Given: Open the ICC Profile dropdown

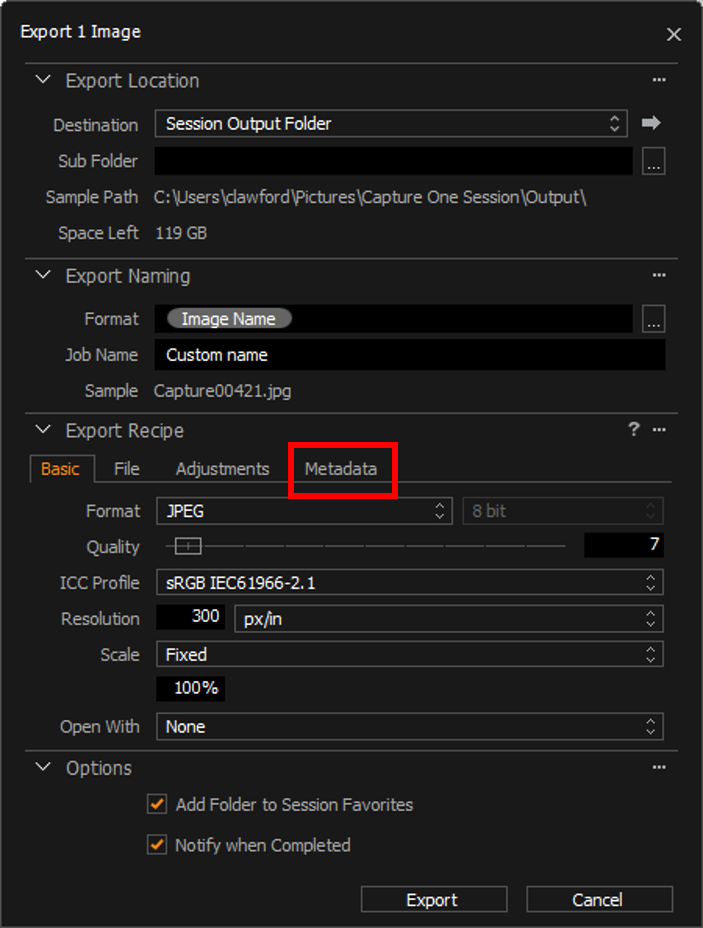Looking at the screenshot, I should (x=410, y=582).
